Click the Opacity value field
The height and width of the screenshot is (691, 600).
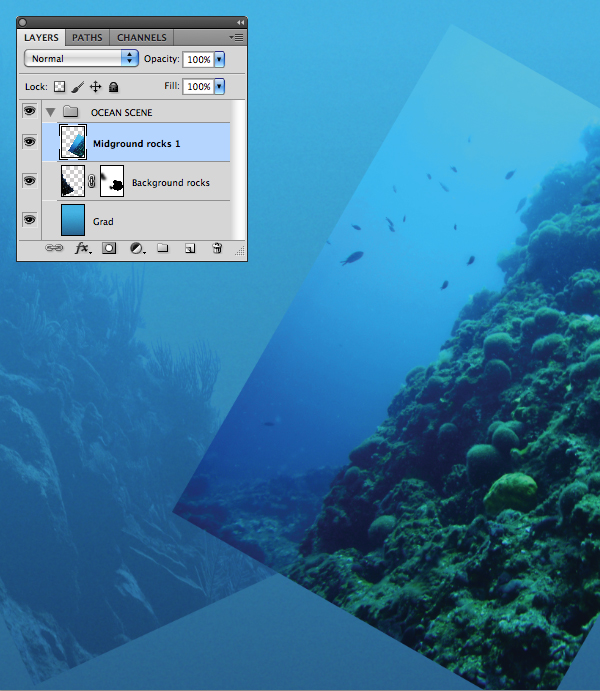pos(198,59)
